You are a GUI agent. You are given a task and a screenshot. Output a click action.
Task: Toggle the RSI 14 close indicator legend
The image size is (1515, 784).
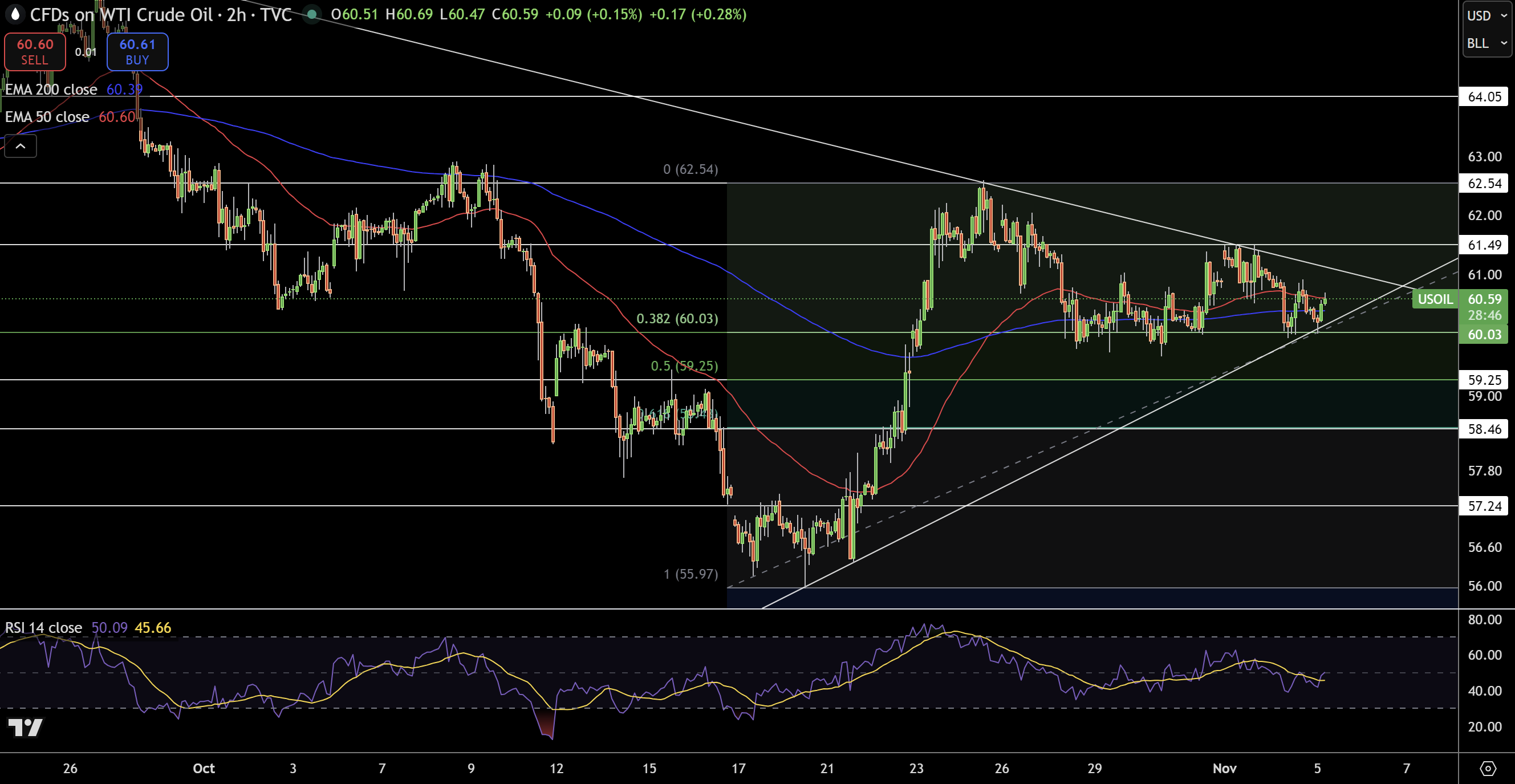coord(42,628)
